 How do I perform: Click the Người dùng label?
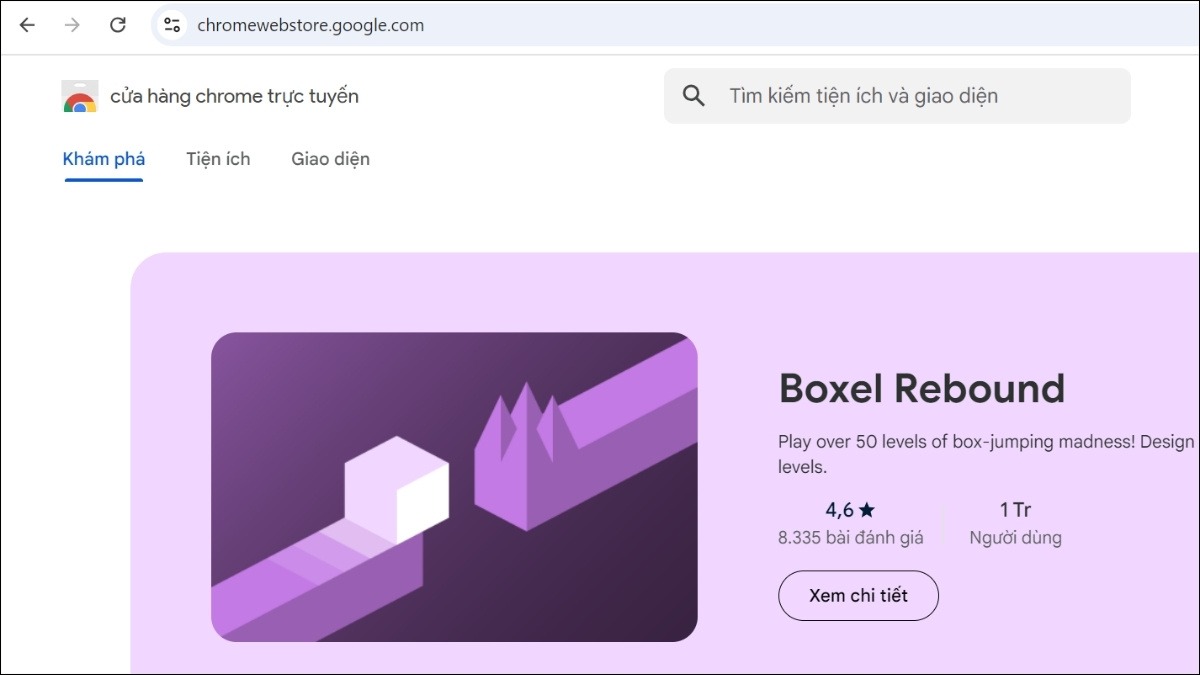pyautogui.click(x=1015, y=538)
